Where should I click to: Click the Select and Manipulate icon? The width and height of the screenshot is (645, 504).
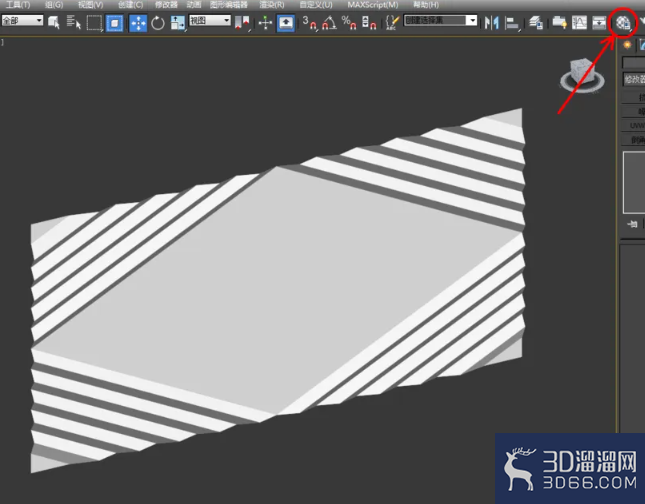265,23
